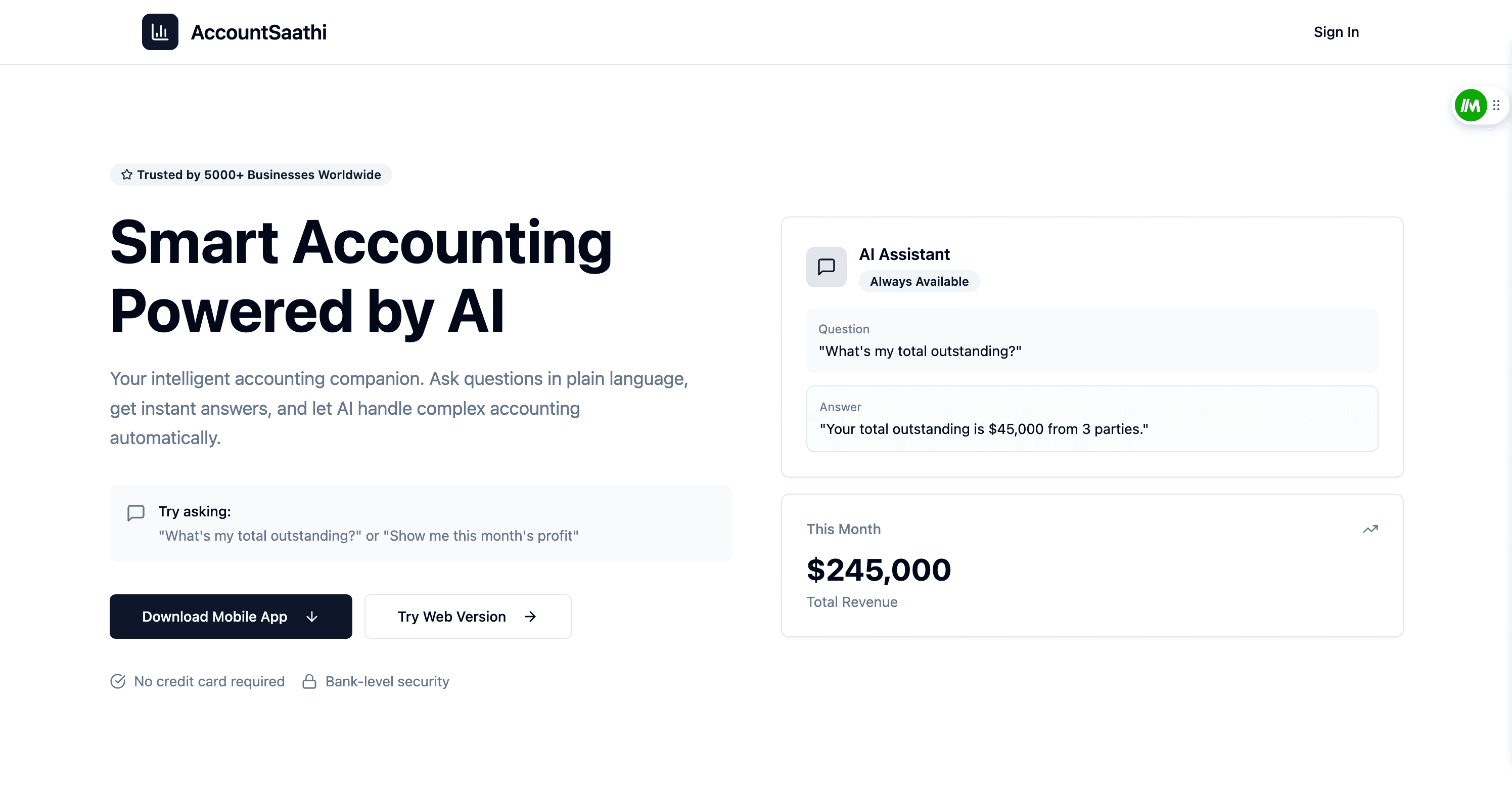Click the lock icon beside Bank-level security
Viewport: 1512px width, 786px height.
pos(309,681)
